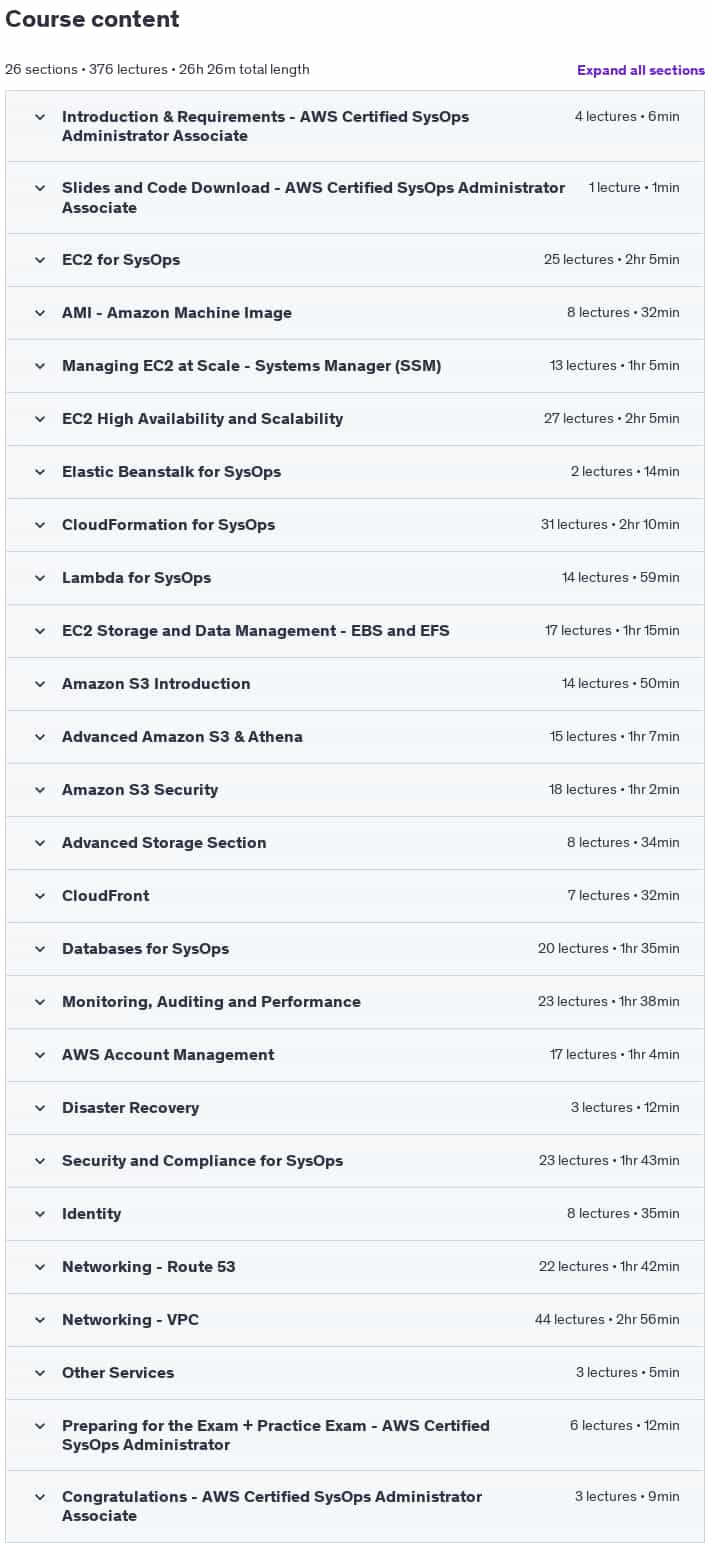The height and width of the screenshot is (1543, 705).
Task: Expand Databases for SysOps chevron
Action: click(x=40, y=949)
